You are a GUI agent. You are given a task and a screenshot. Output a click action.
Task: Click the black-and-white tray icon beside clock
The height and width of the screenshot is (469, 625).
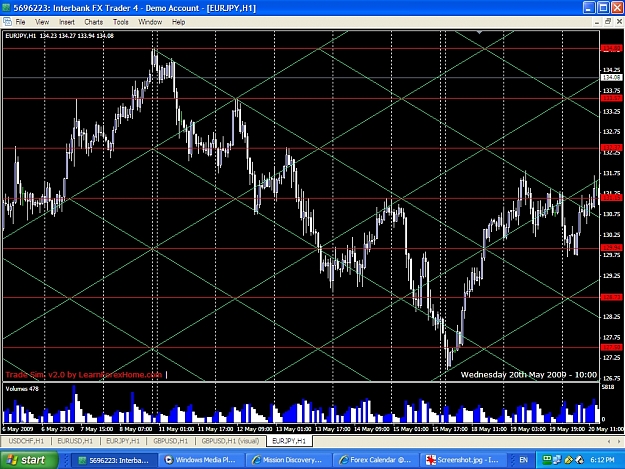(579, 460)
